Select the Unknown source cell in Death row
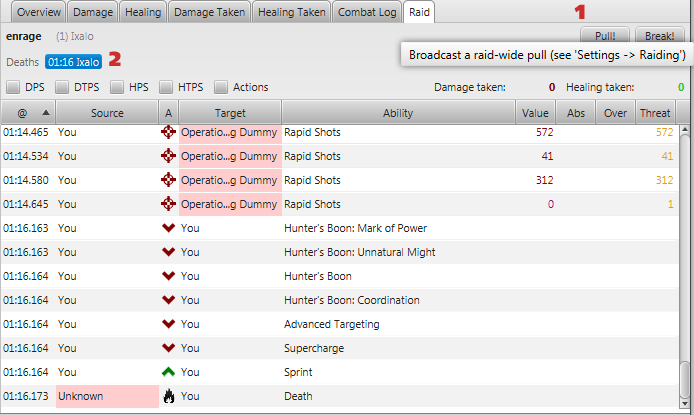Screen dimensions: 694x415 107,396
